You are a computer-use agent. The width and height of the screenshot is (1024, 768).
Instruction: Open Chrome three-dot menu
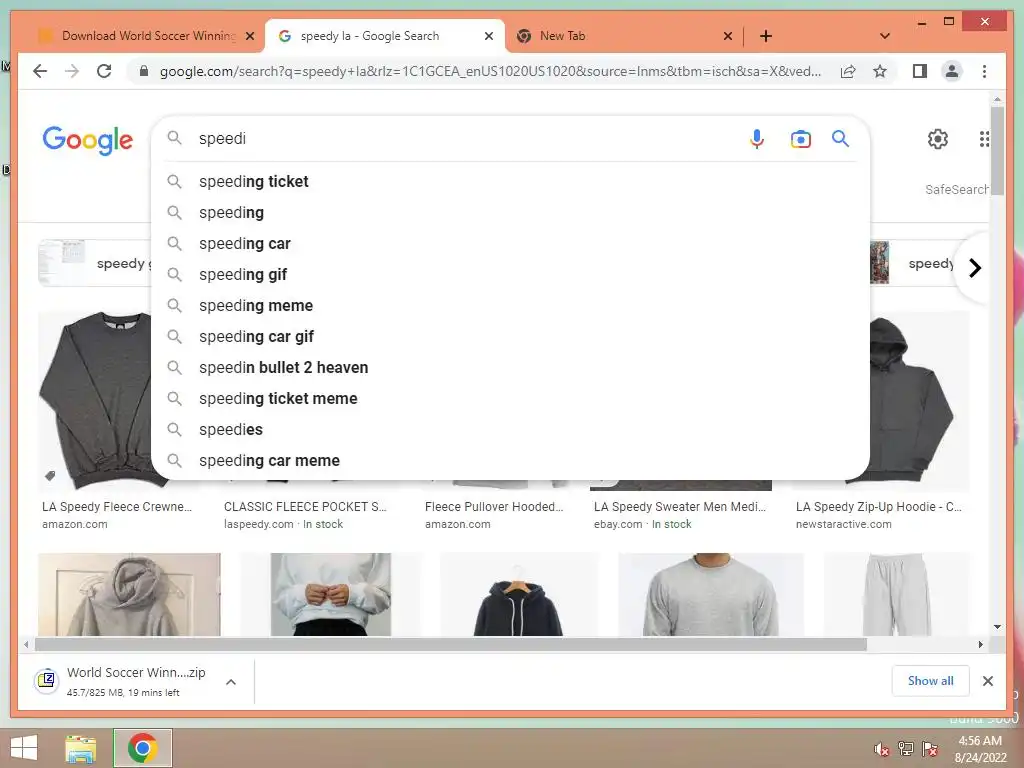point(984,71)
